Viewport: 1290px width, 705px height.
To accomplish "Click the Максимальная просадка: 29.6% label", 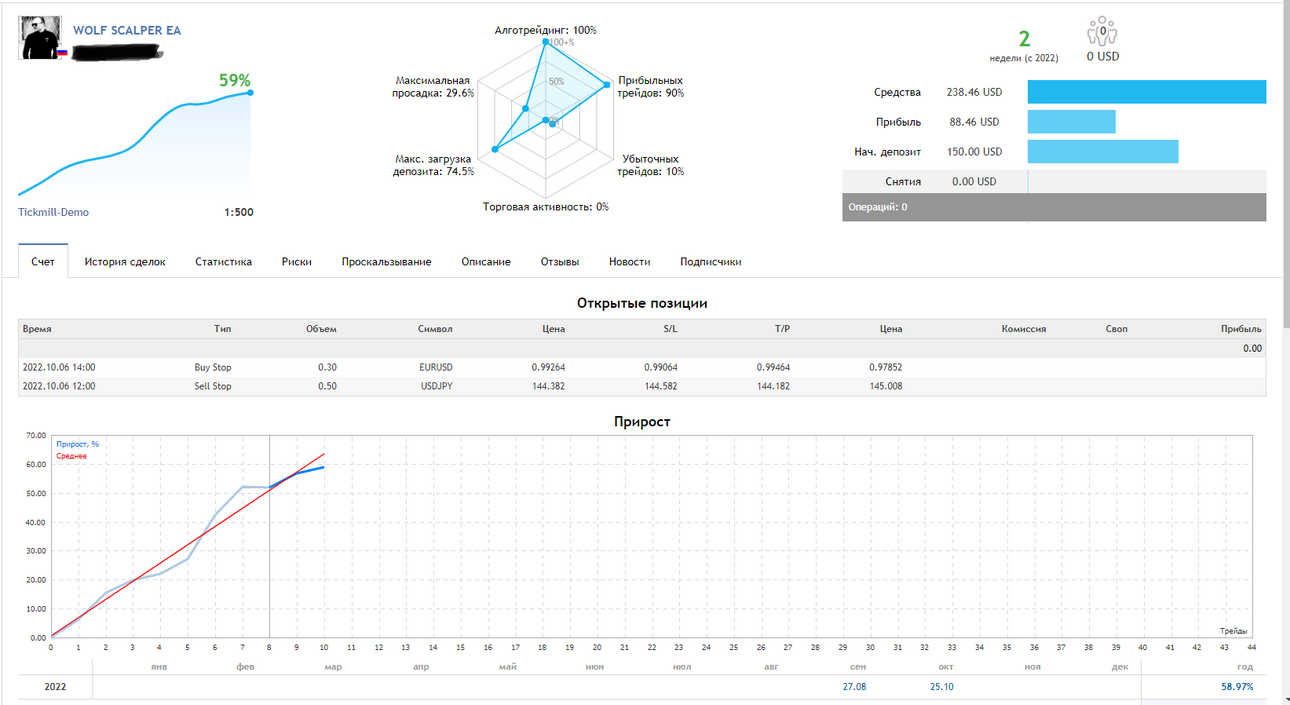I will pyautogui.click(x=434, y=86).
